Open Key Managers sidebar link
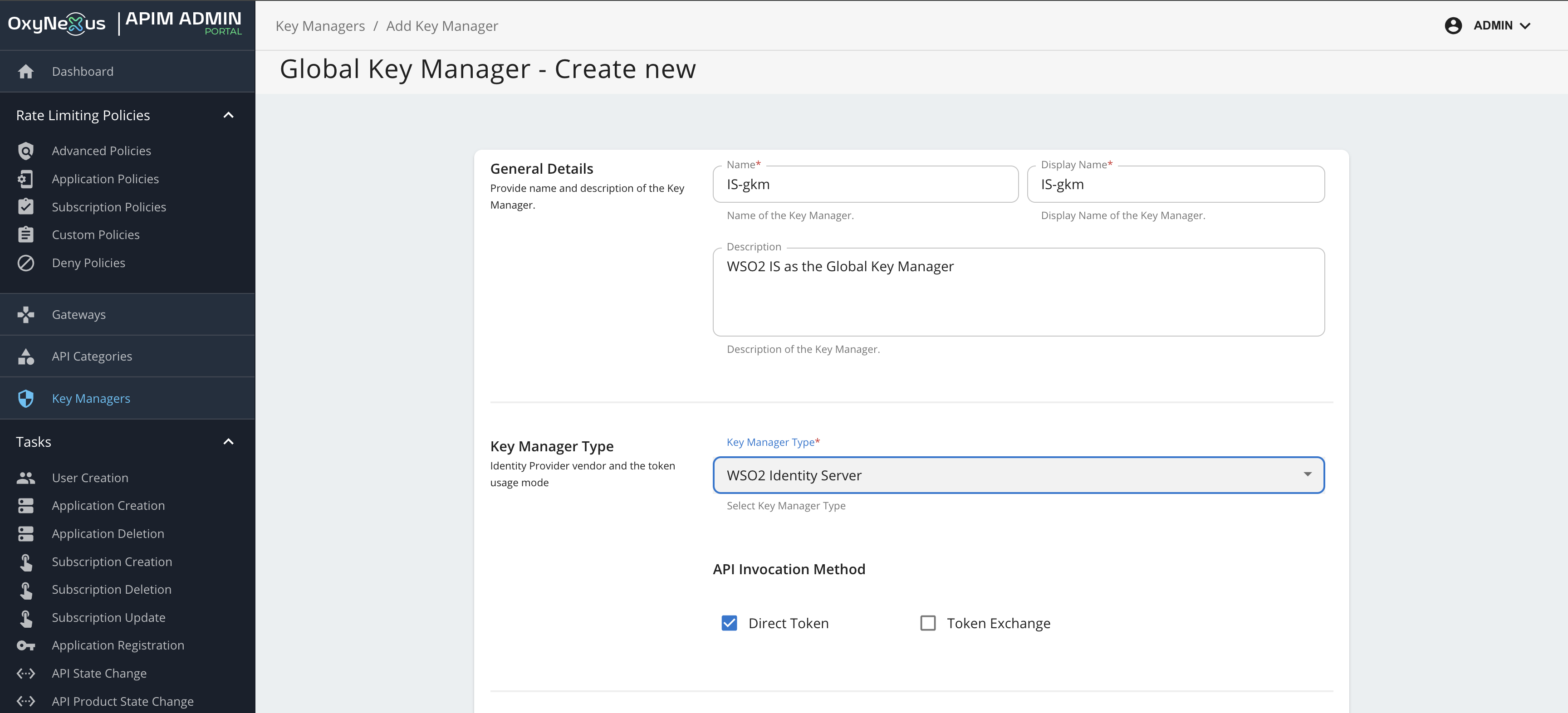The height and width of the screenshot is (713, 1568). (127, 399)
